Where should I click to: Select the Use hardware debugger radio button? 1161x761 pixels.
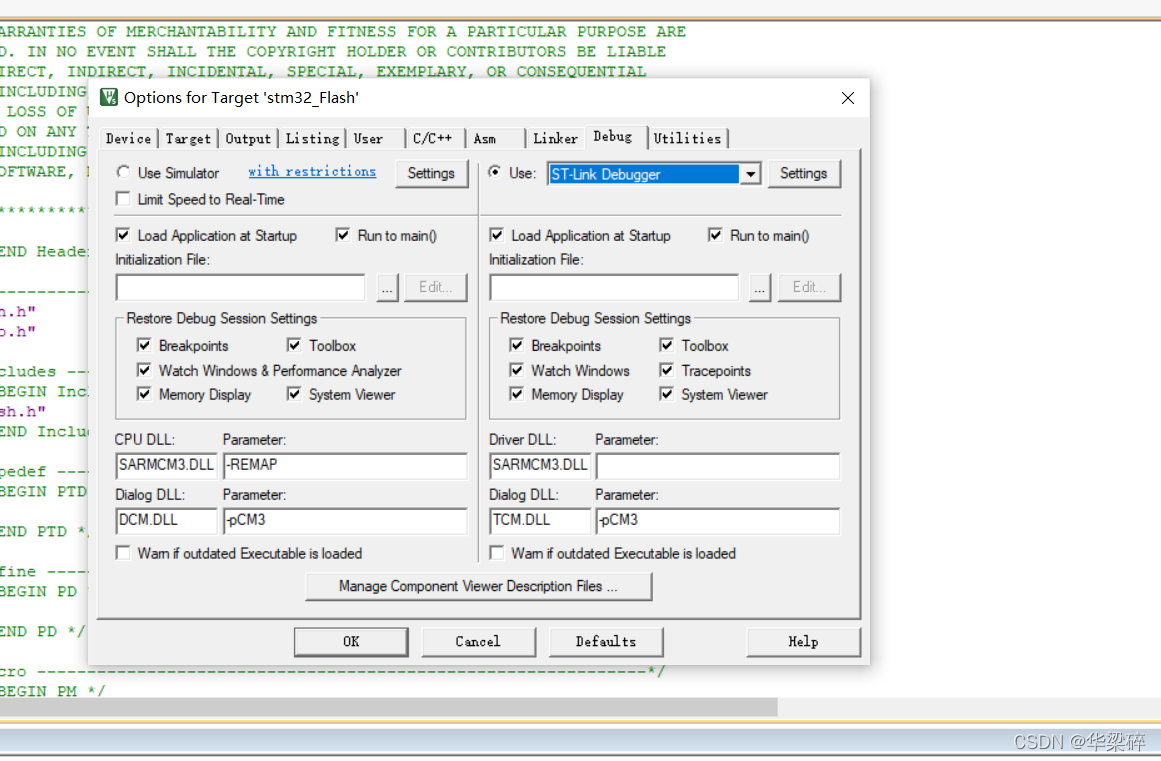tap(495, 172)
